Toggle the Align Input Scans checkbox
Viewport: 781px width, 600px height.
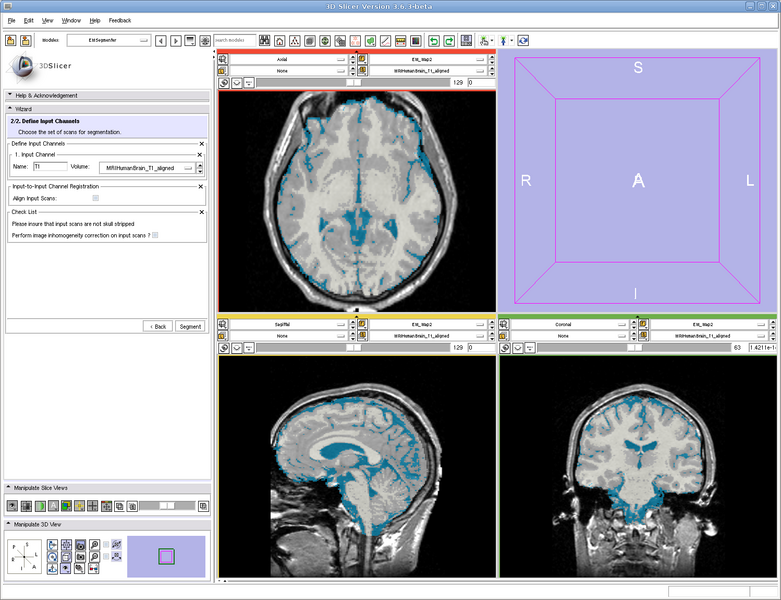point(96,198)
